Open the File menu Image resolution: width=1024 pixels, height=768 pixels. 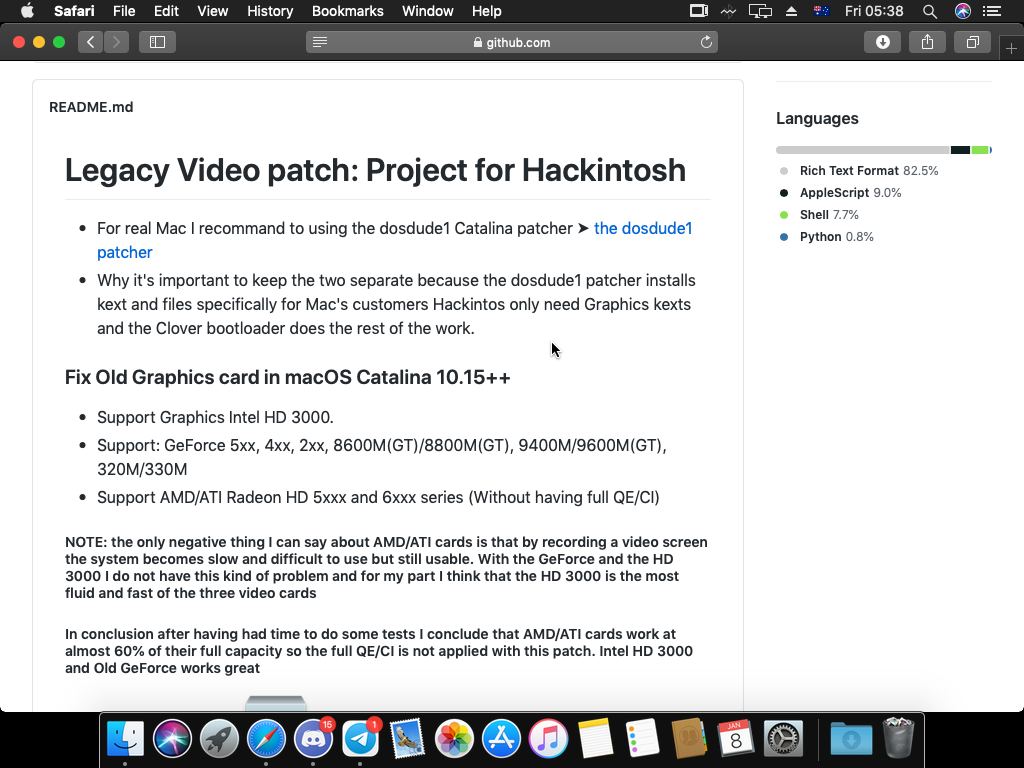123,11
